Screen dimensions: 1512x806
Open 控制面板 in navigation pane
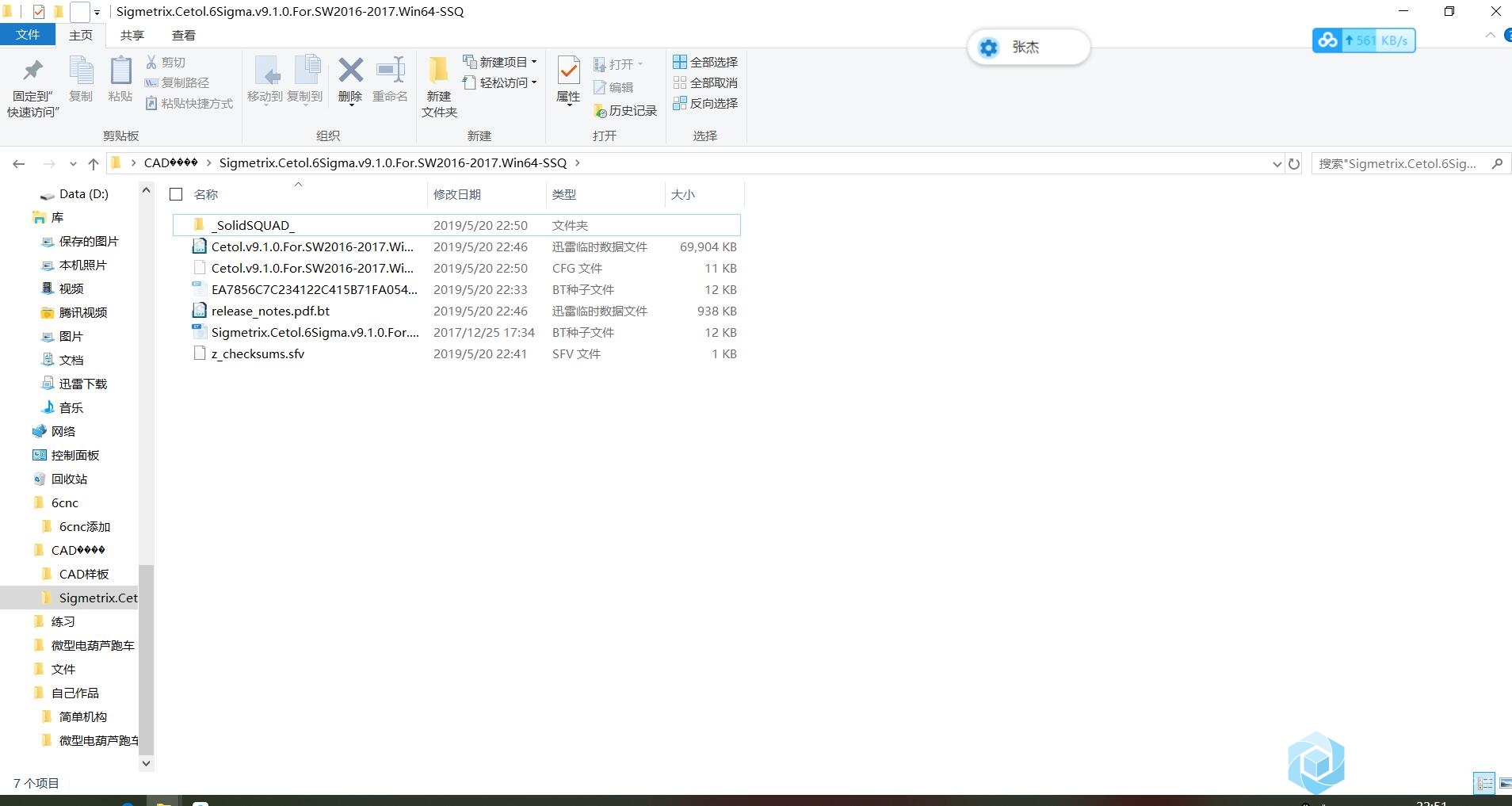tap(74, 455)
